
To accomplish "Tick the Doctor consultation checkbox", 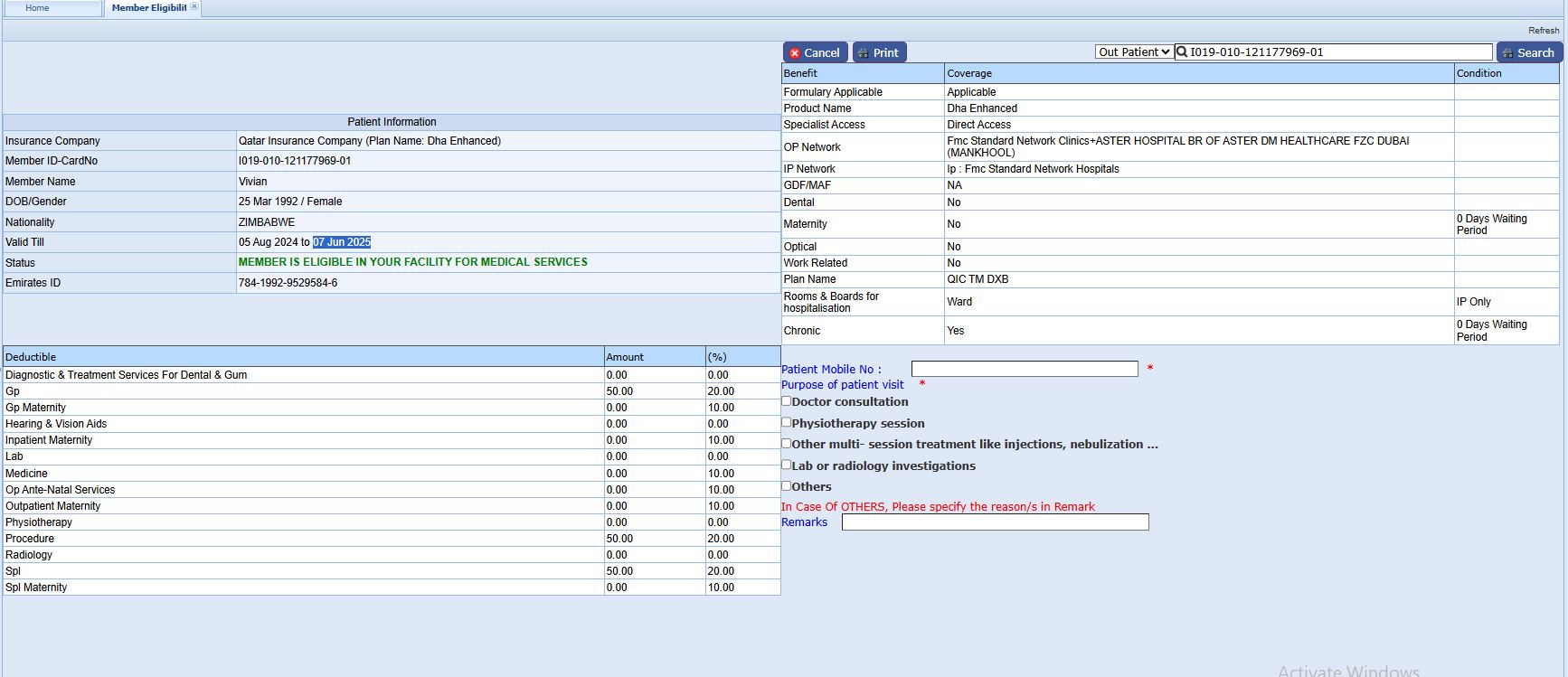I will click(787, 401).
